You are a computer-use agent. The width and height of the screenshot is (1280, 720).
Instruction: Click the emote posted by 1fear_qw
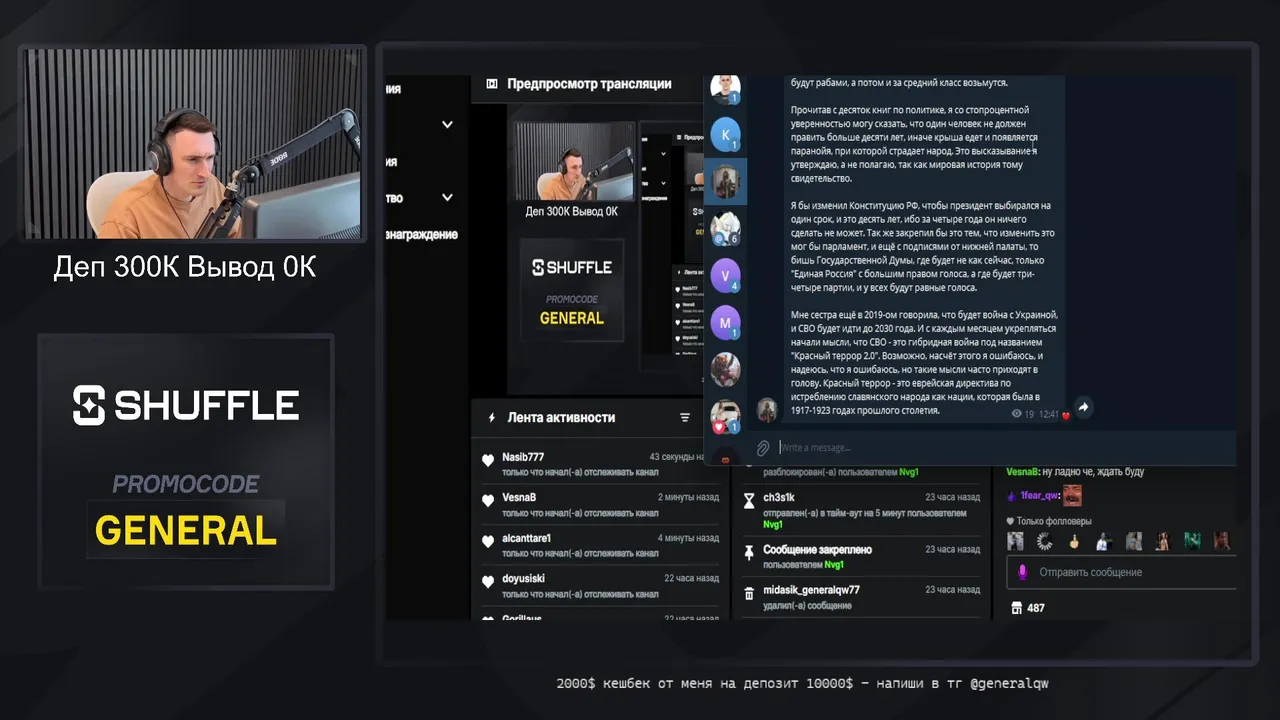point(1071,495)
